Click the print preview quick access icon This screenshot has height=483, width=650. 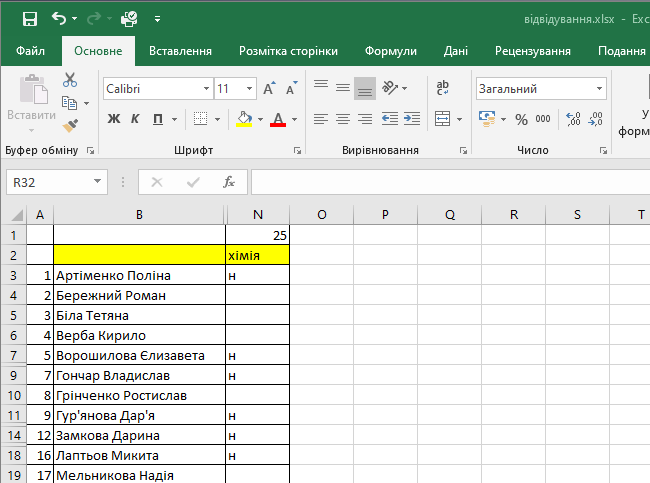point(129,19)
